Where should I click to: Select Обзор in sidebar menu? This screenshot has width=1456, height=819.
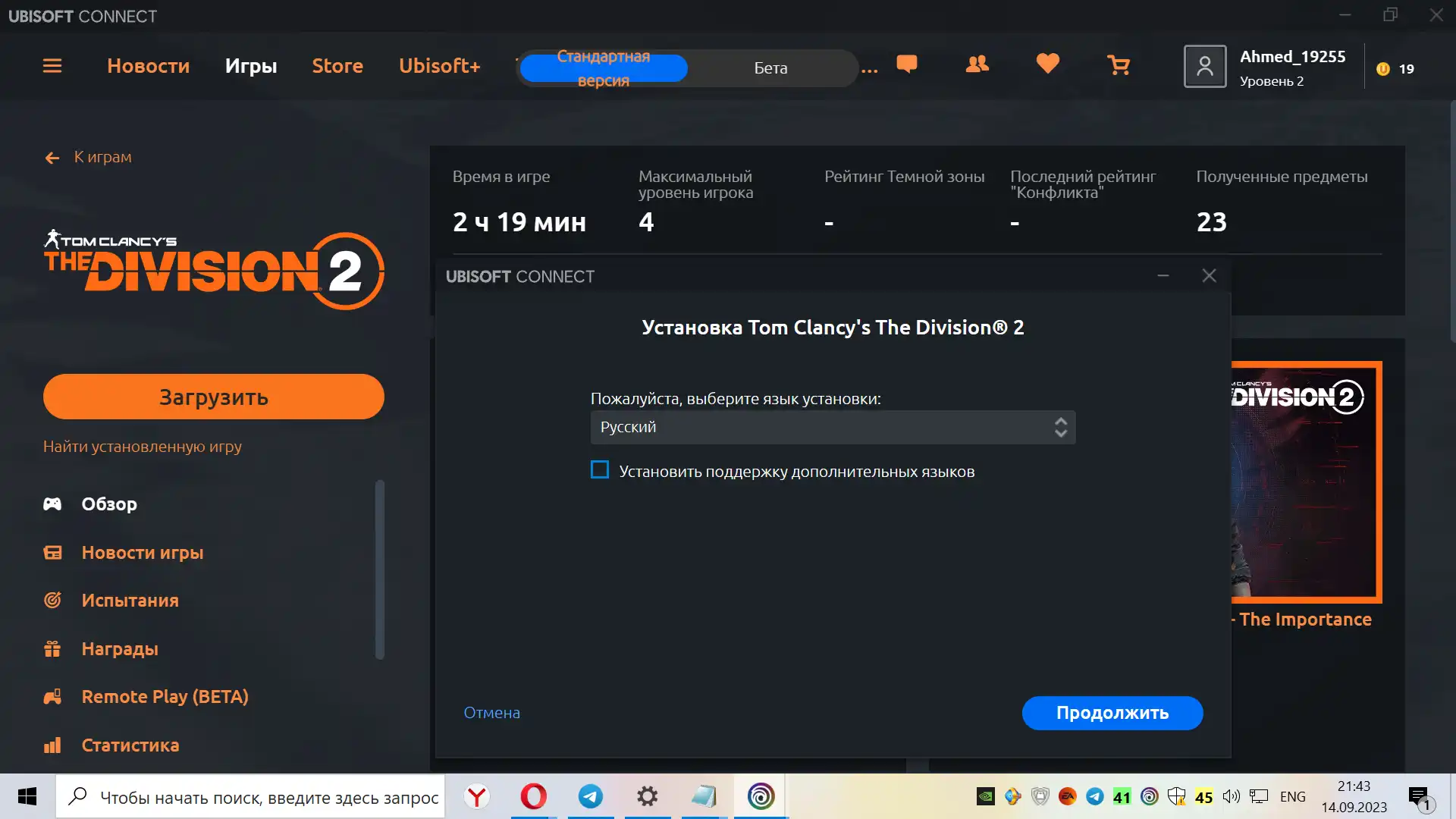coord(109,504)
